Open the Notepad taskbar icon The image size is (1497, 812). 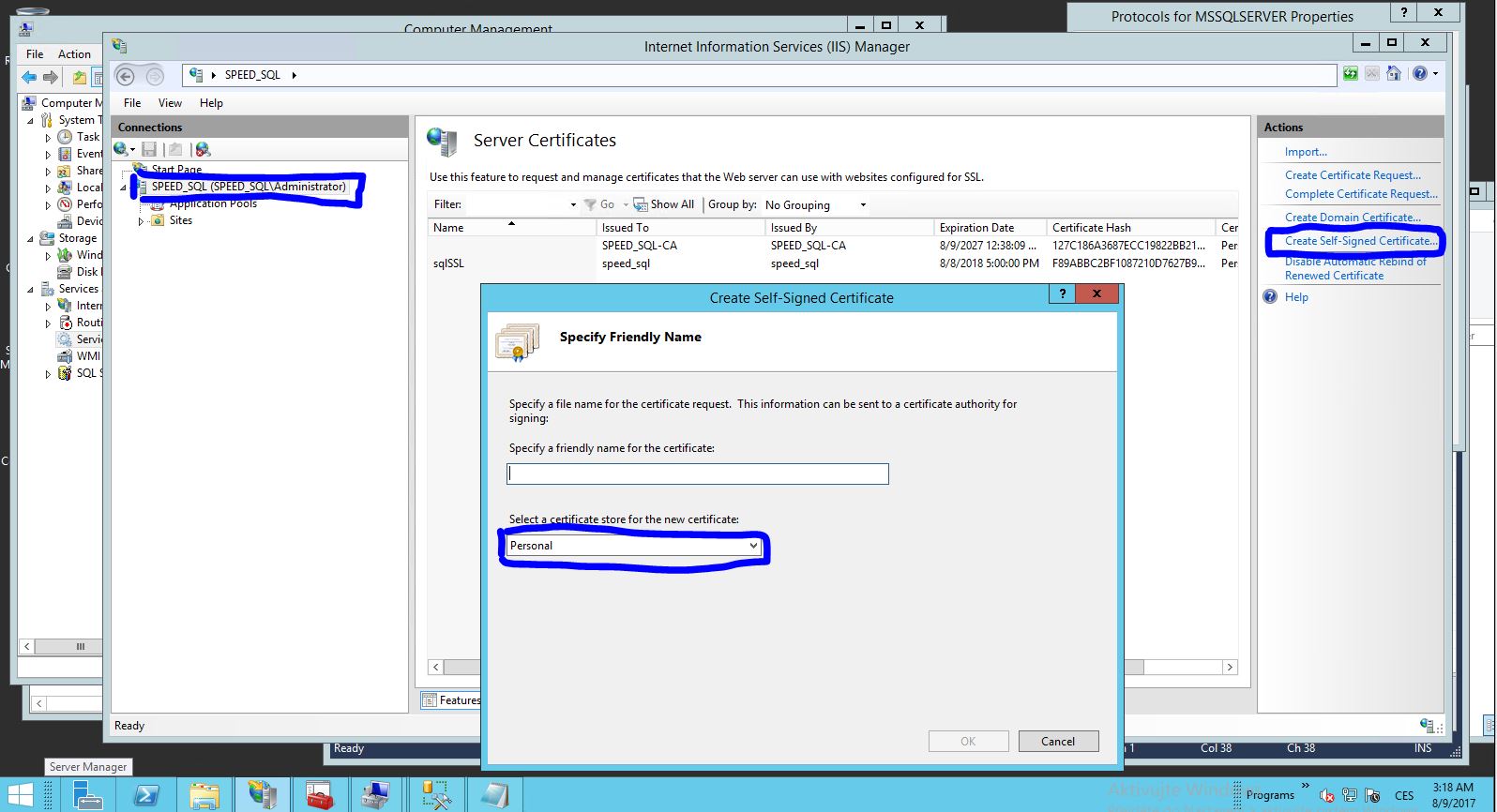tap(494, 794)
